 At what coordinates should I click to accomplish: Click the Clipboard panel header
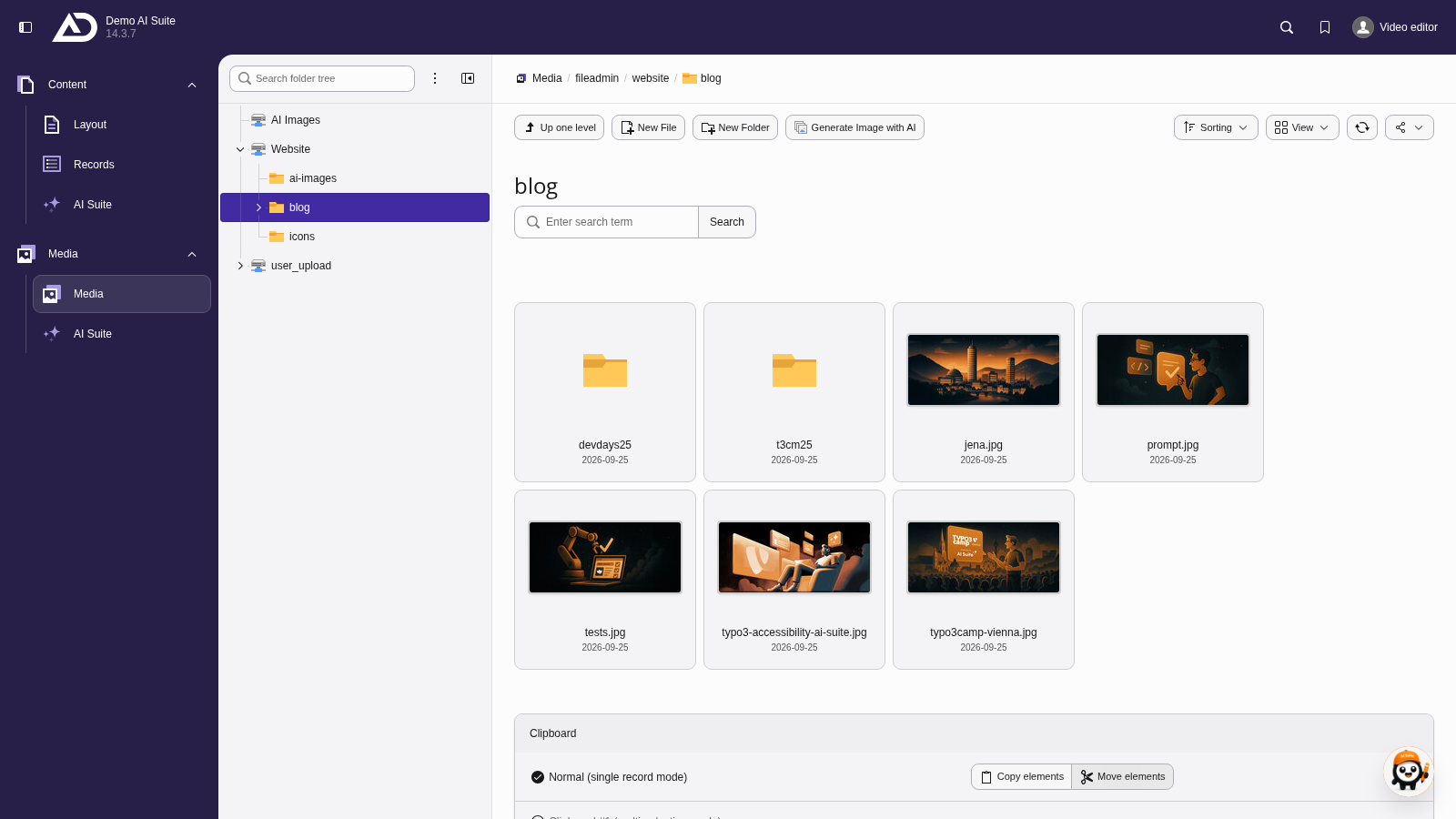click(x=974, y=733)
